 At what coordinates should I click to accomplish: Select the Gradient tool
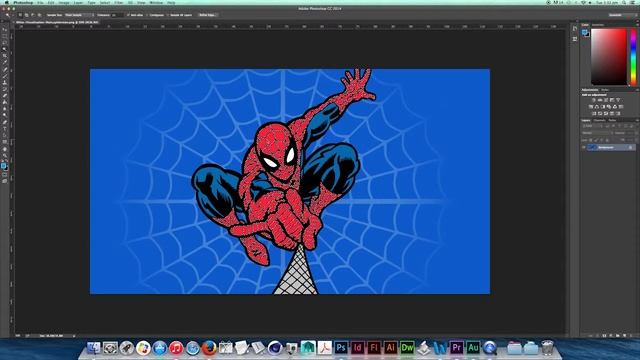[4, 103]
